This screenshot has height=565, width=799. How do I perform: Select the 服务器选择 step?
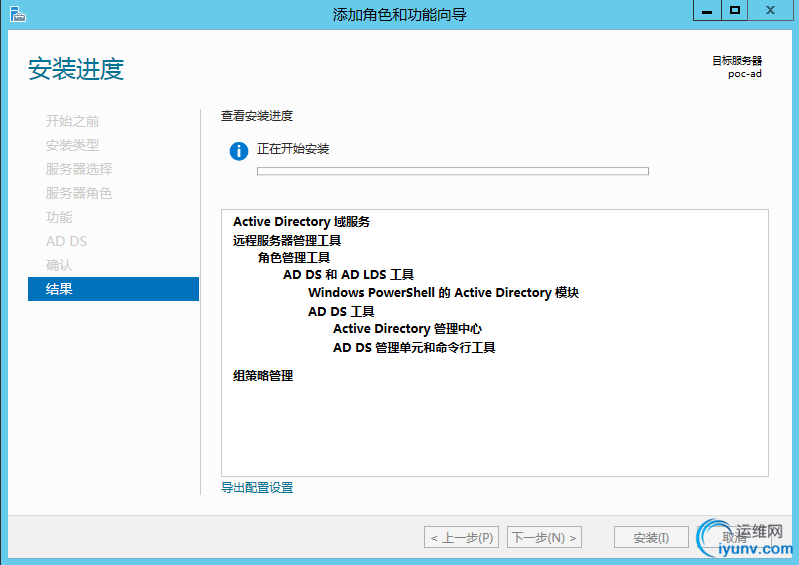79,169
